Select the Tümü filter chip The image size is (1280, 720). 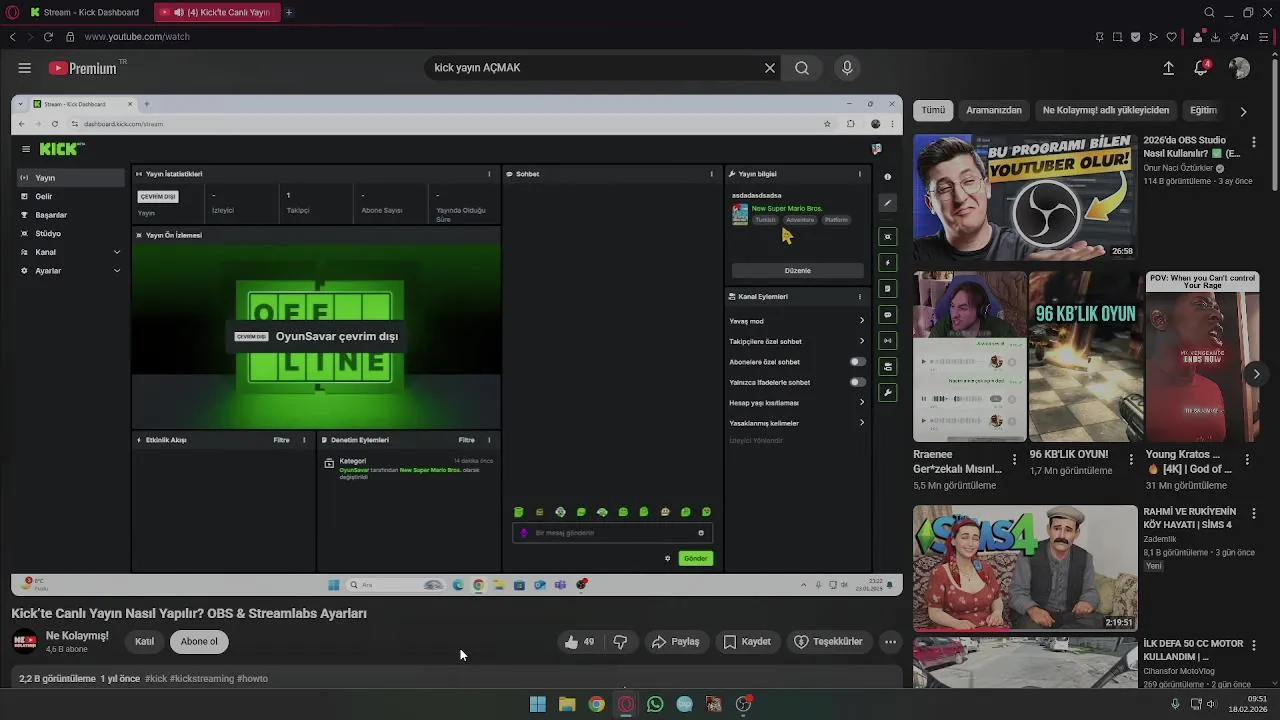coord(933,110)
